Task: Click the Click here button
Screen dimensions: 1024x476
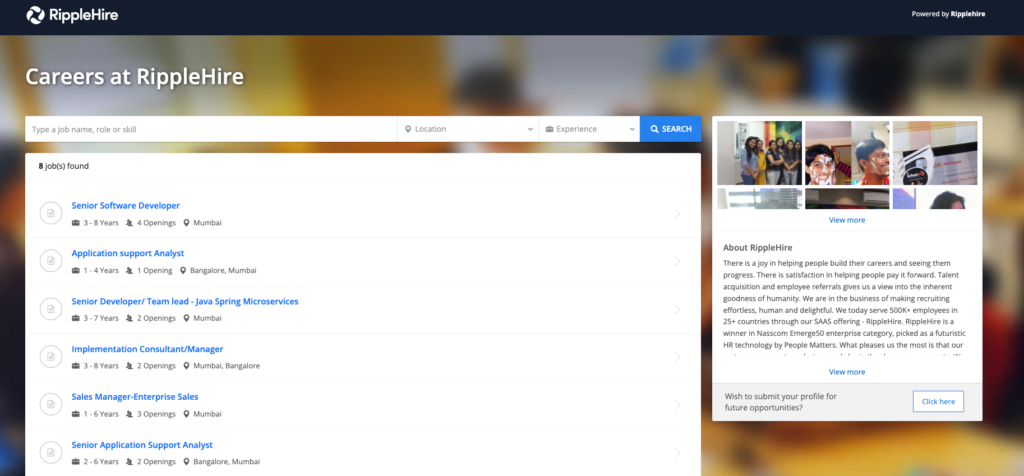Action: 938,402
